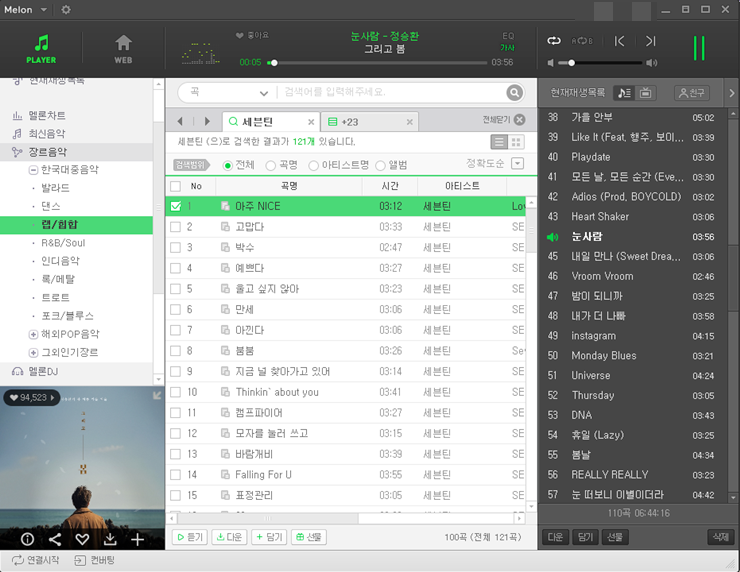Click the settings gear next to Melon

pos(66,9)
